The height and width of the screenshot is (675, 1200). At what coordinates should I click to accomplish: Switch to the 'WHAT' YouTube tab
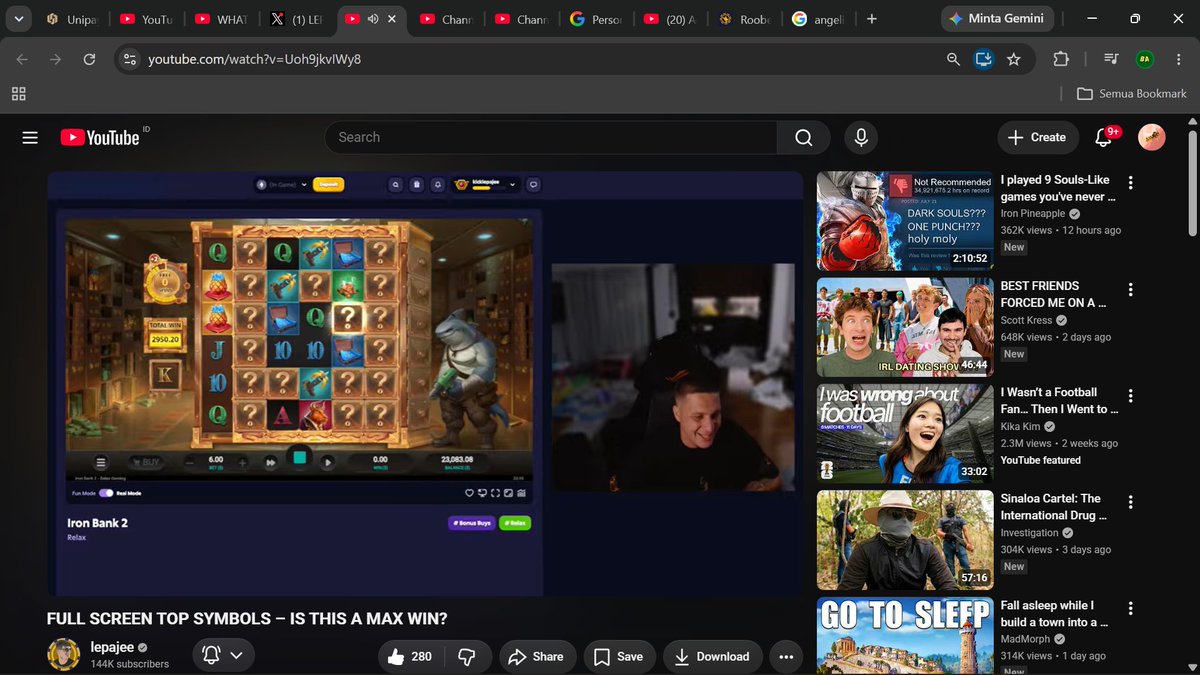(222, 19)
